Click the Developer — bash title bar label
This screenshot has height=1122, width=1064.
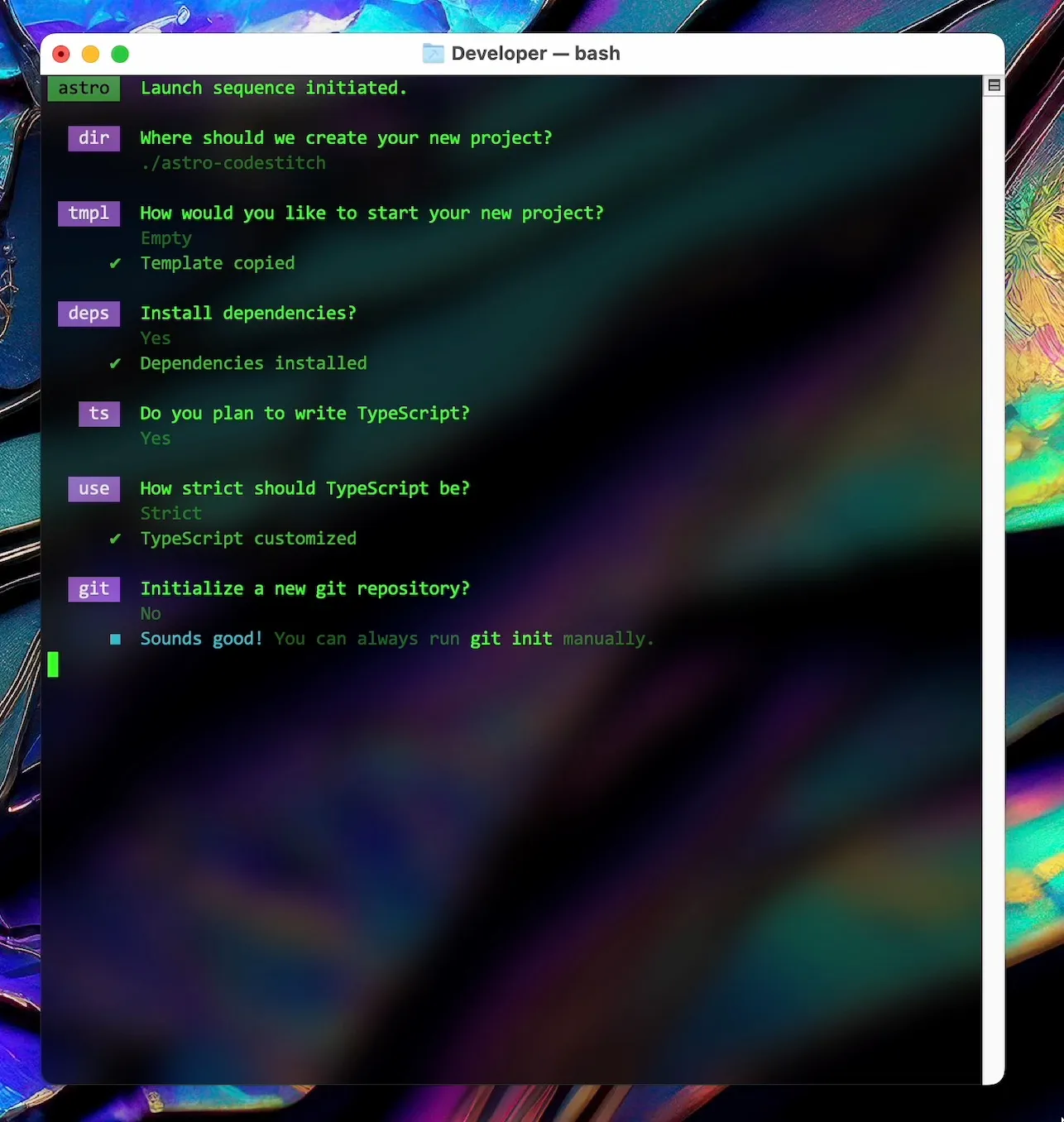[x=536, y=53]
